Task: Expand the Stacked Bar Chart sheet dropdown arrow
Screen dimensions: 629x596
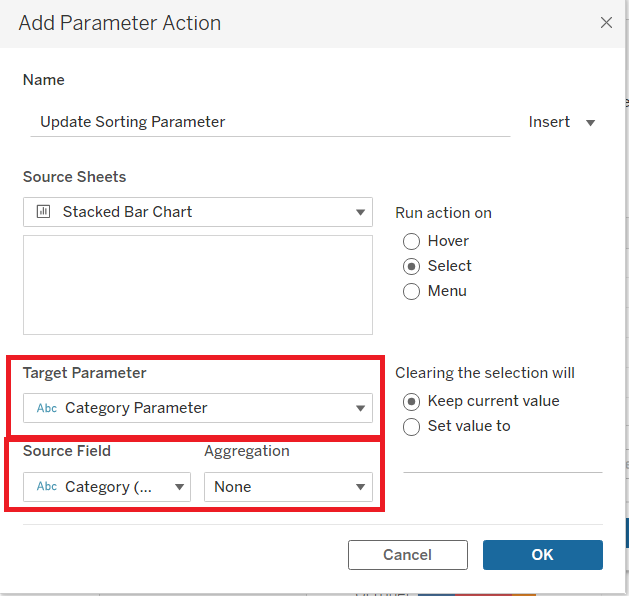Action: click(360, 212)
